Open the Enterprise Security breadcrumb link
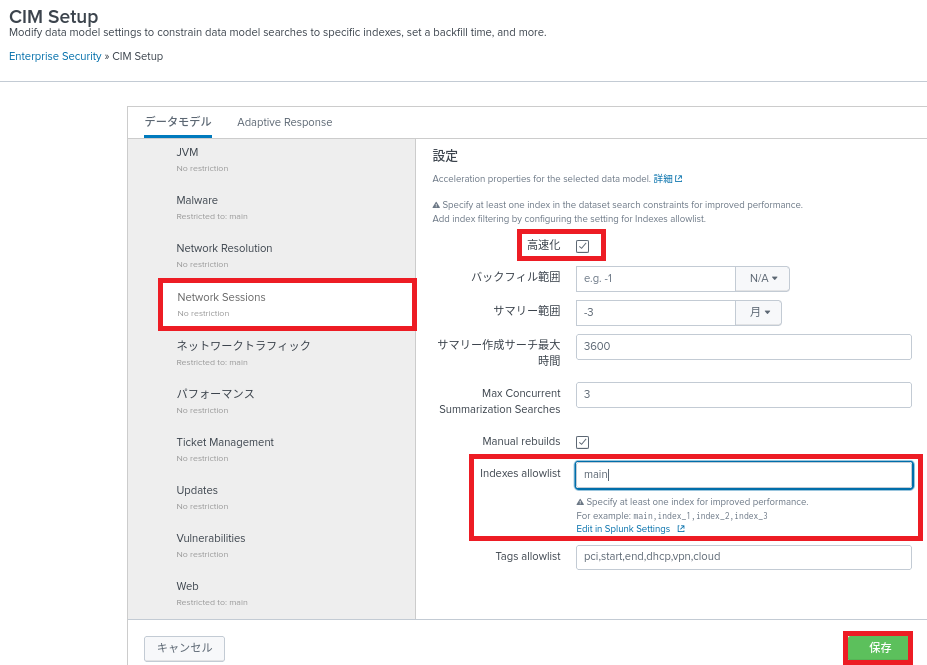 pyautogui.click(x=55, y=56)
